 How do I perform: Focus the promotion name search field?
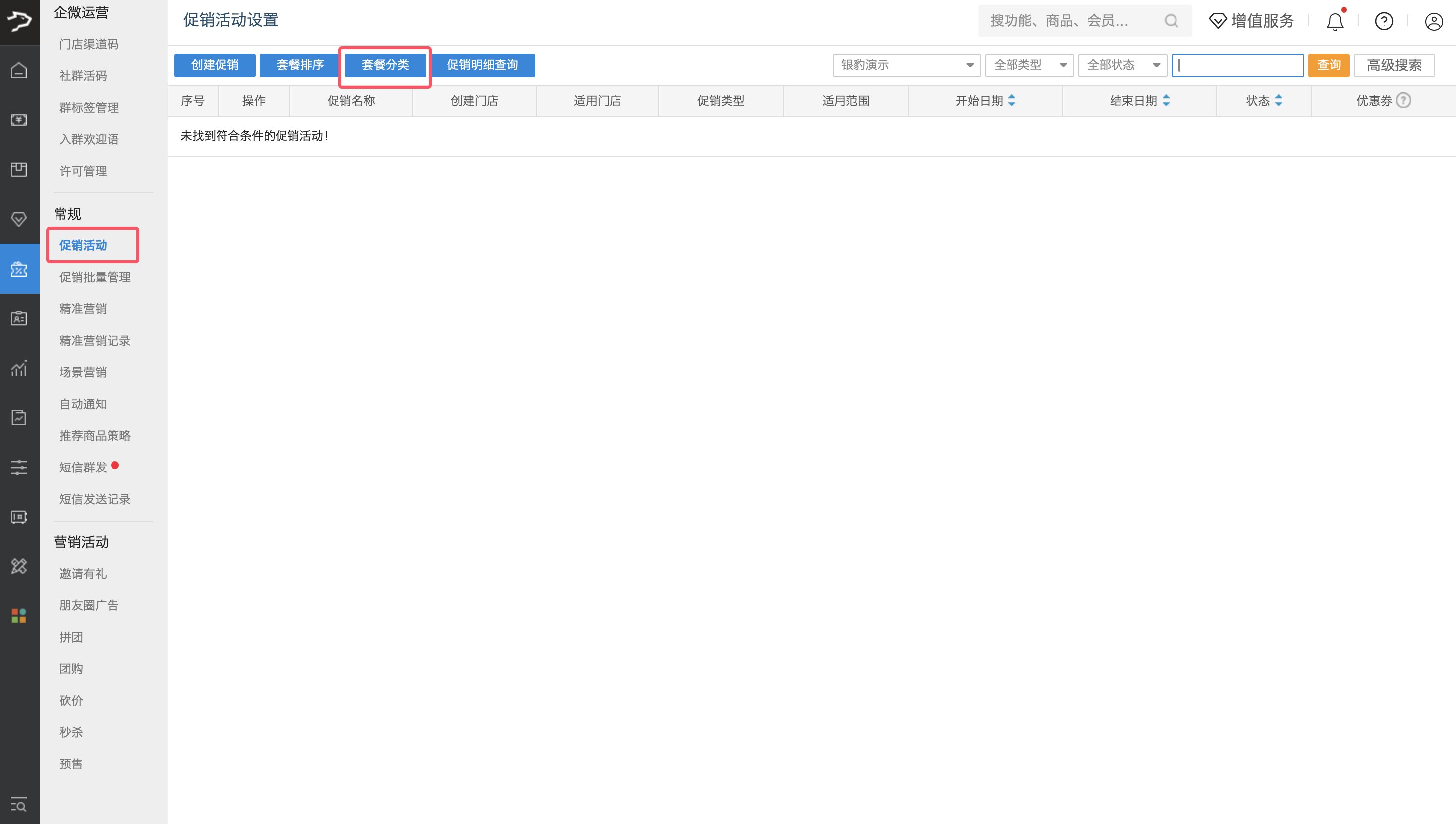point(1237,65)
